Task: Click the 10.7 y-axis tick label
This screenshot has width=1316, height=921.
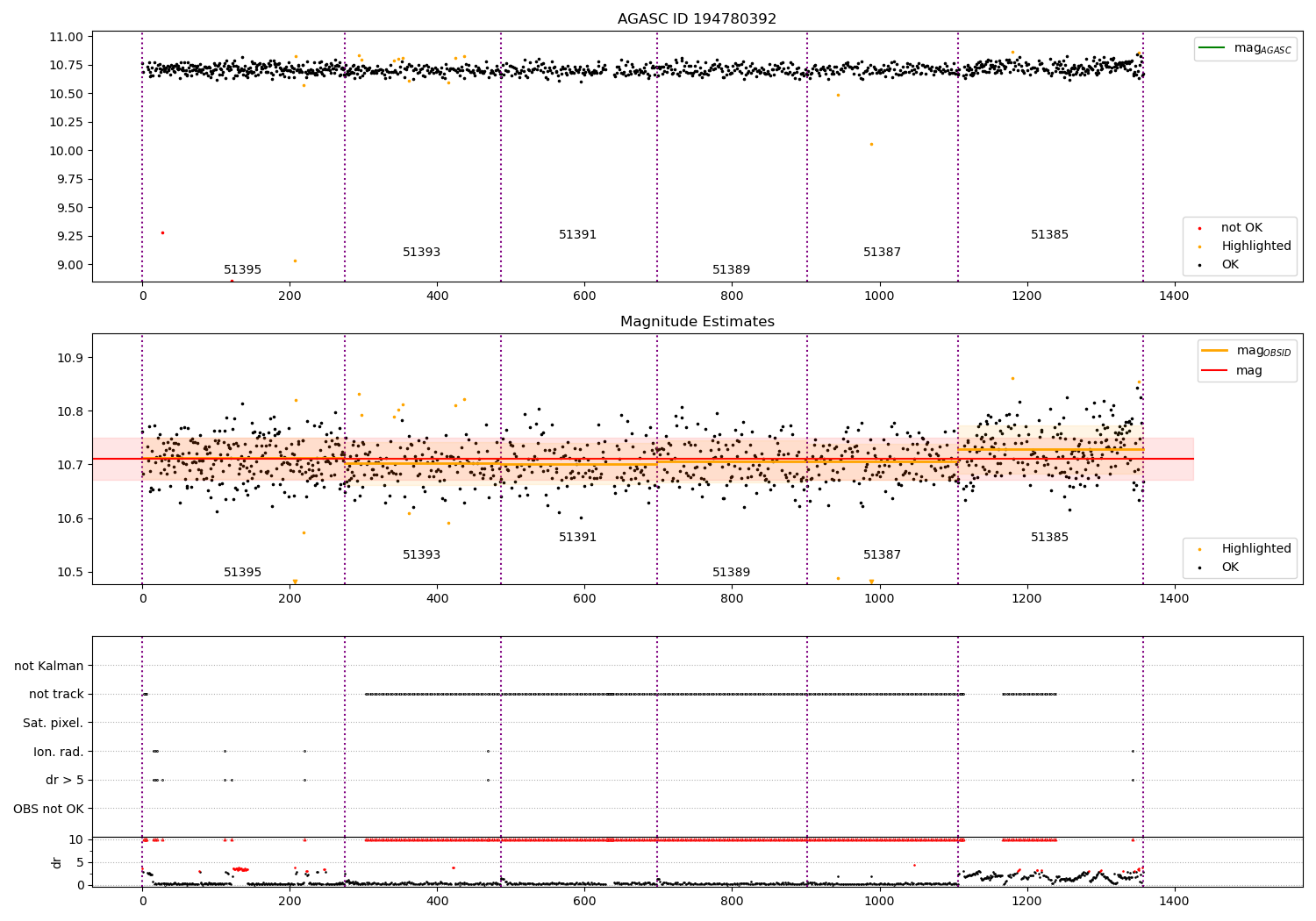Action: click(70, 465)
